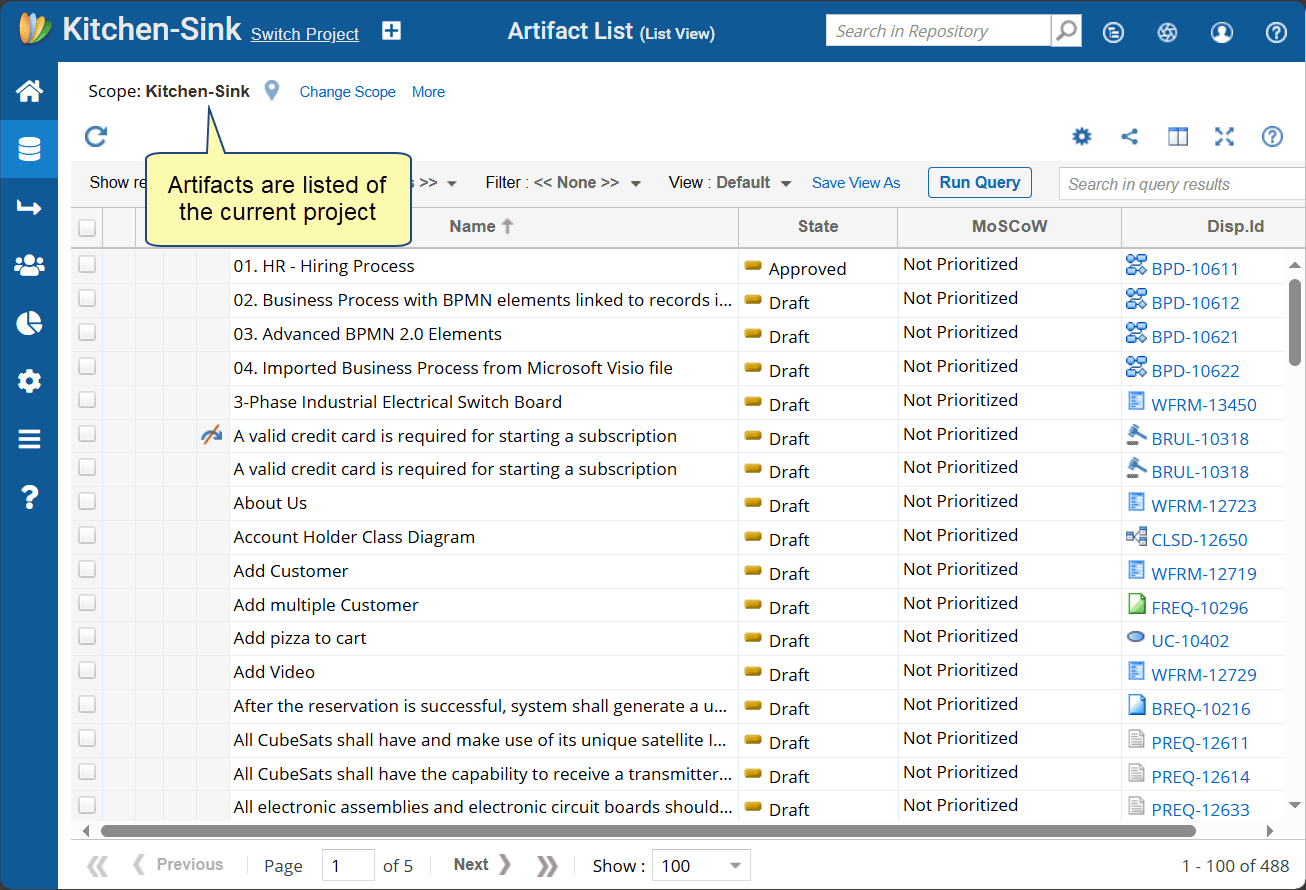
Task: Open the team members sidebar icon
Action: (x=29, y=266)
